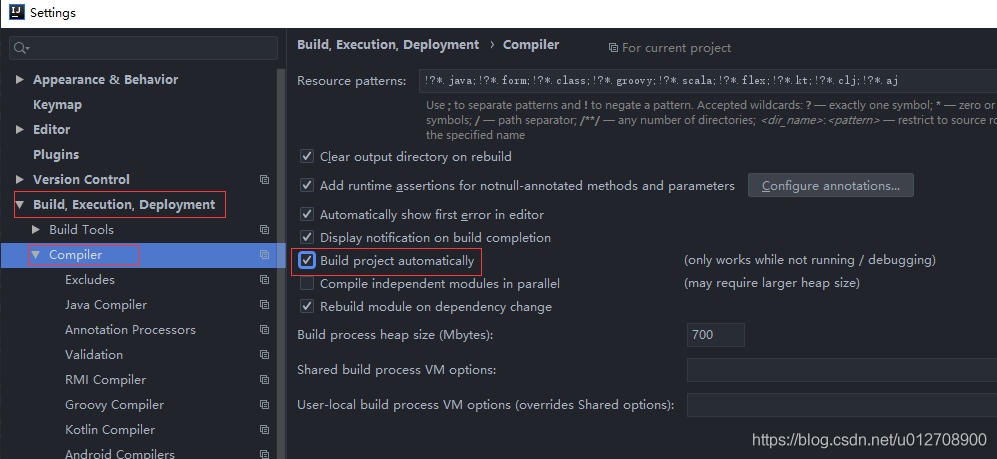The width and height of the screenshot is (997, 459).
Task: Expand the Appearance & Behavior section
Action: [x=21, y=80]
